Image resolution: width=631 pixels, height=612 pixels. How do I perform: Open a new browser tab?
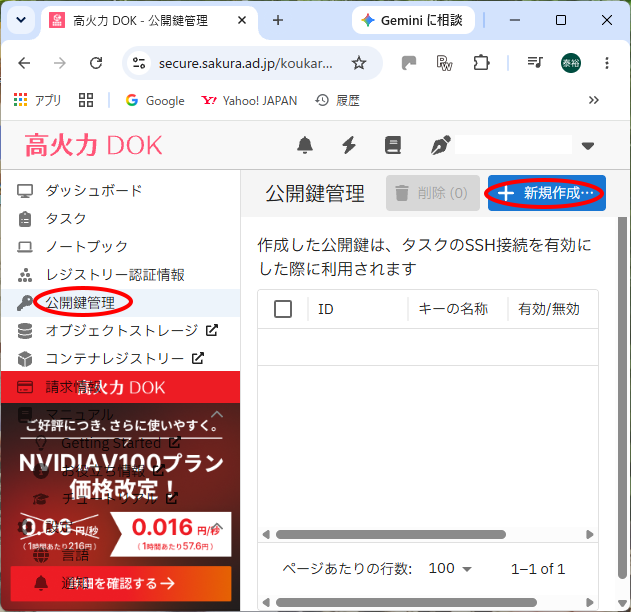click(x=278, y=20)
